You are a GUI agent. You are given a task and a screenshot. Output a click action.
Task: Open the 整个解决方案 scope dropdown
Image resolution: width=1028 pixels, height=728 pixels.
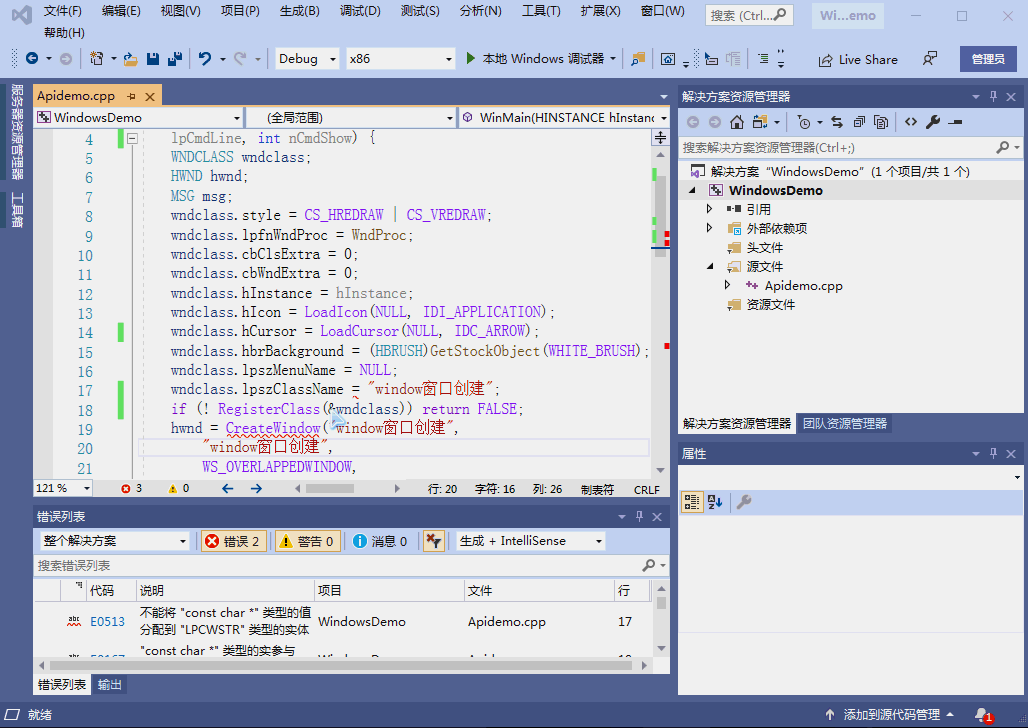click(113, 541)
